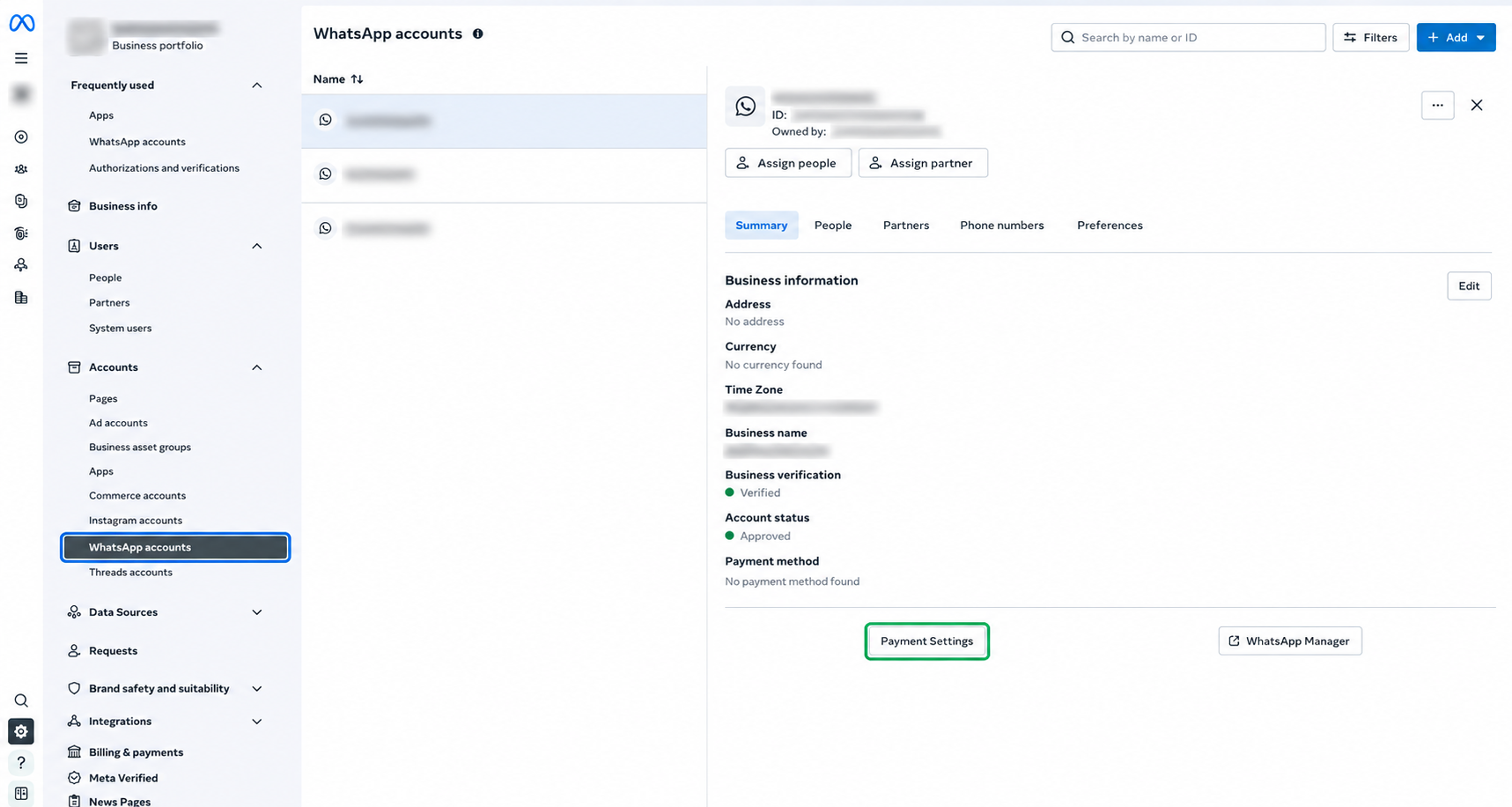
Task: Expand the Data Sources section
Action: [x=257, y=612]
